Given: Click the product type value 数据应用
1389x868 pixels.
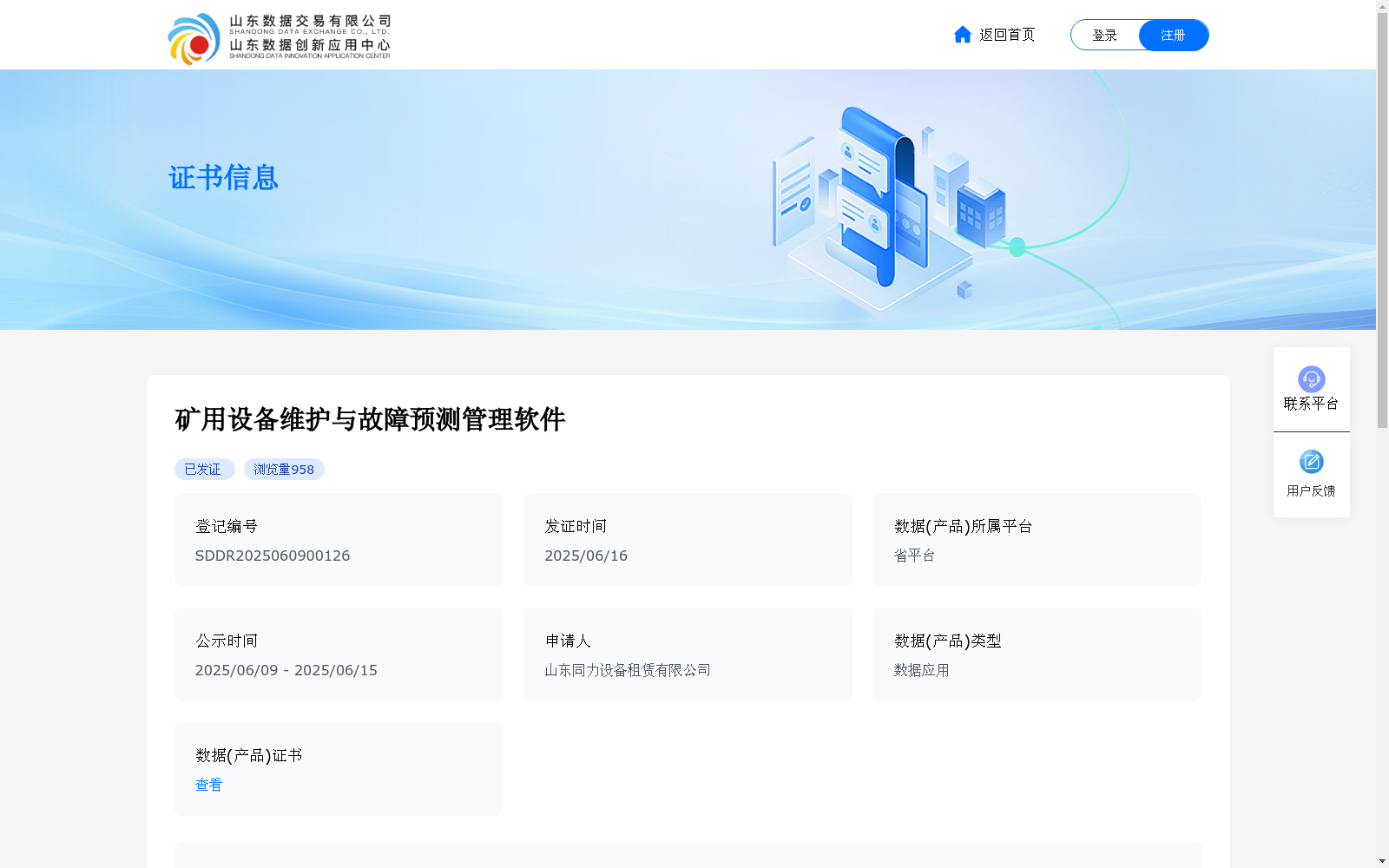Looking at the screenshot, I should [921, 670].
